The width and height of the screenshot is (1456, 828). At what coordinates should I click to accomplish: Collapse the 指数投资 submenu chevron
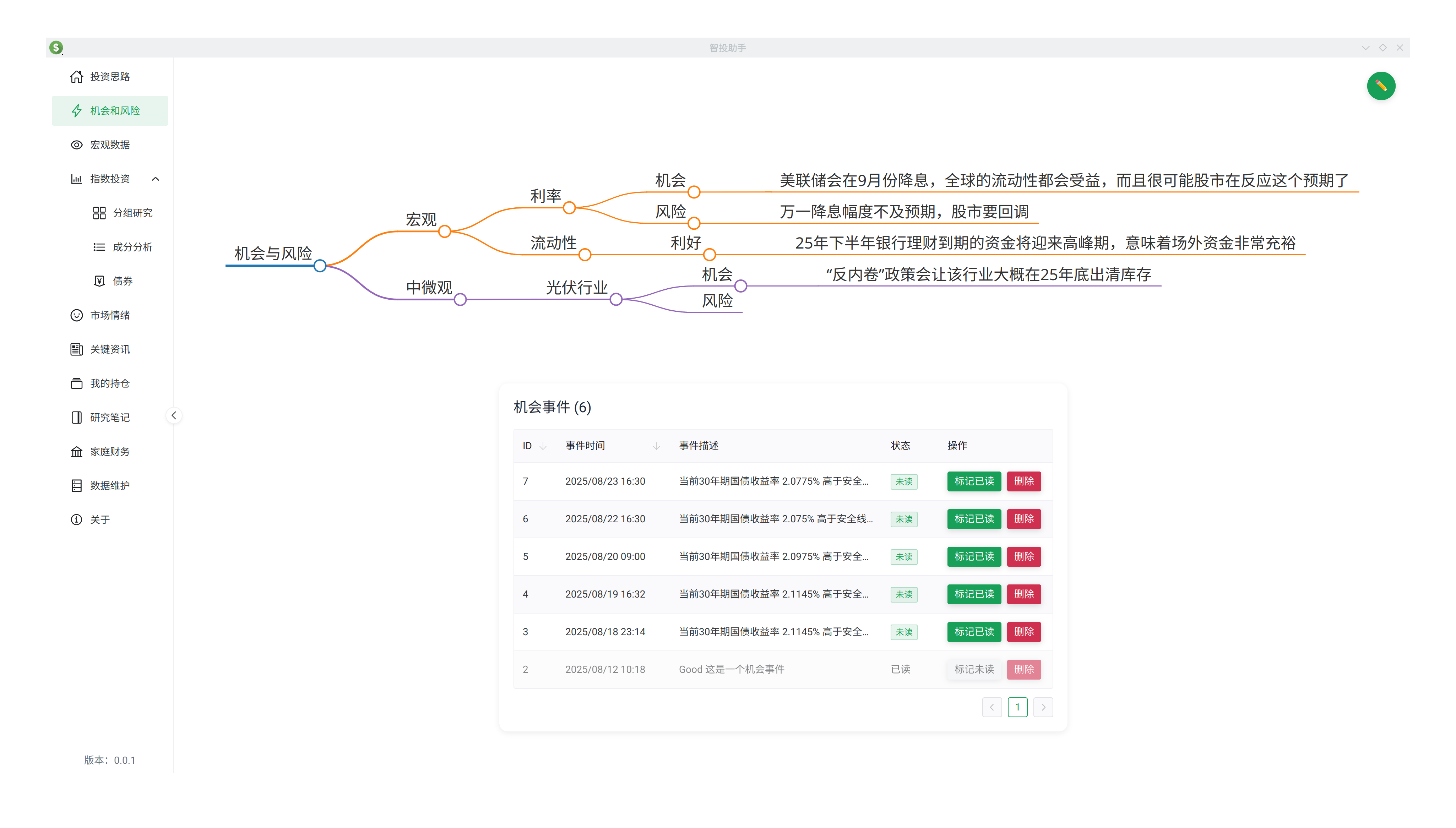[155, 179]
